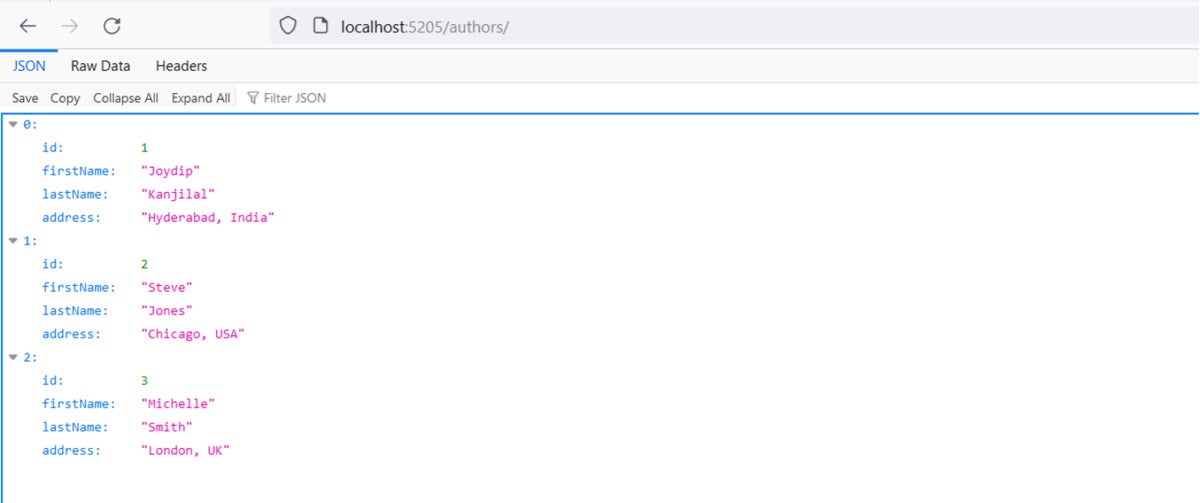The height and width of the screenshot is (503, 1200).
Task: Select the address "London, UK"
Action: pos(186,451)
